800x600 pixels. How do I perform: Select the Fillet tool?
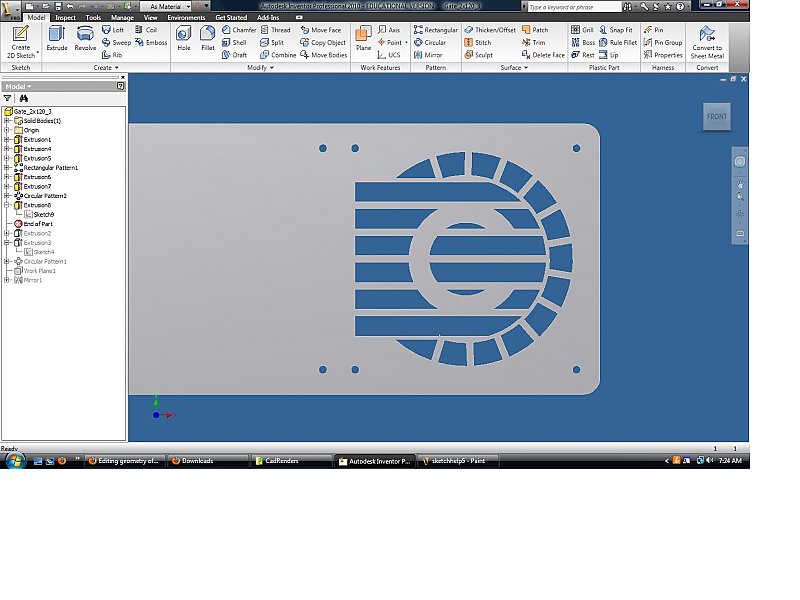pyautogui.click(x=208, y=39)
